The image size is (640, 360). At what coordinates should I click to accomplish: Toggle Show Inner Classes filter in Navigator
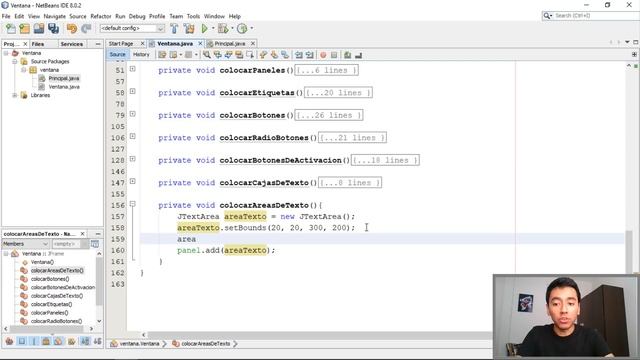(x=58, y=341)
